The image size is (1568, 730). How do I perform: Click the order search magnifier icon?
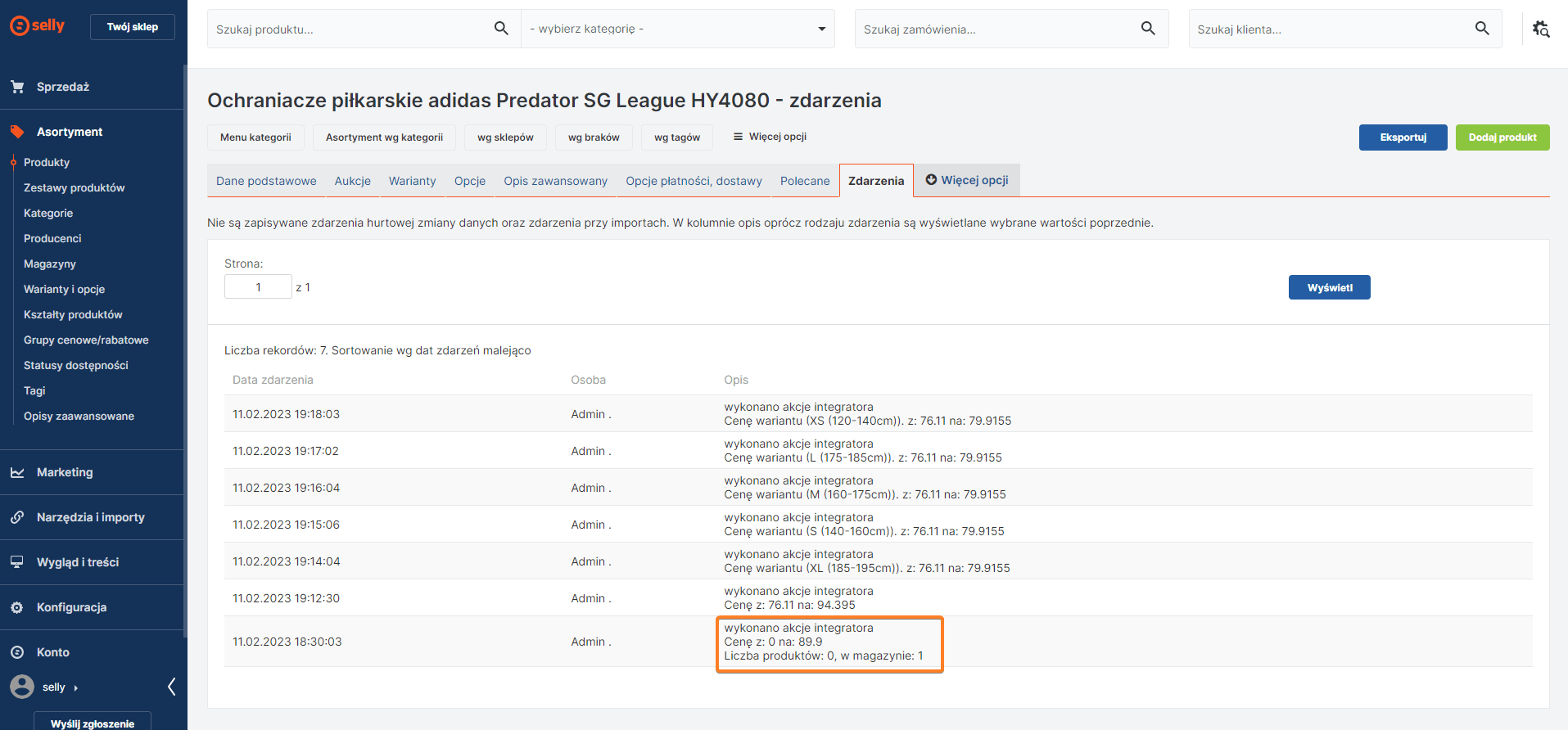click(x=1148, y=29)
